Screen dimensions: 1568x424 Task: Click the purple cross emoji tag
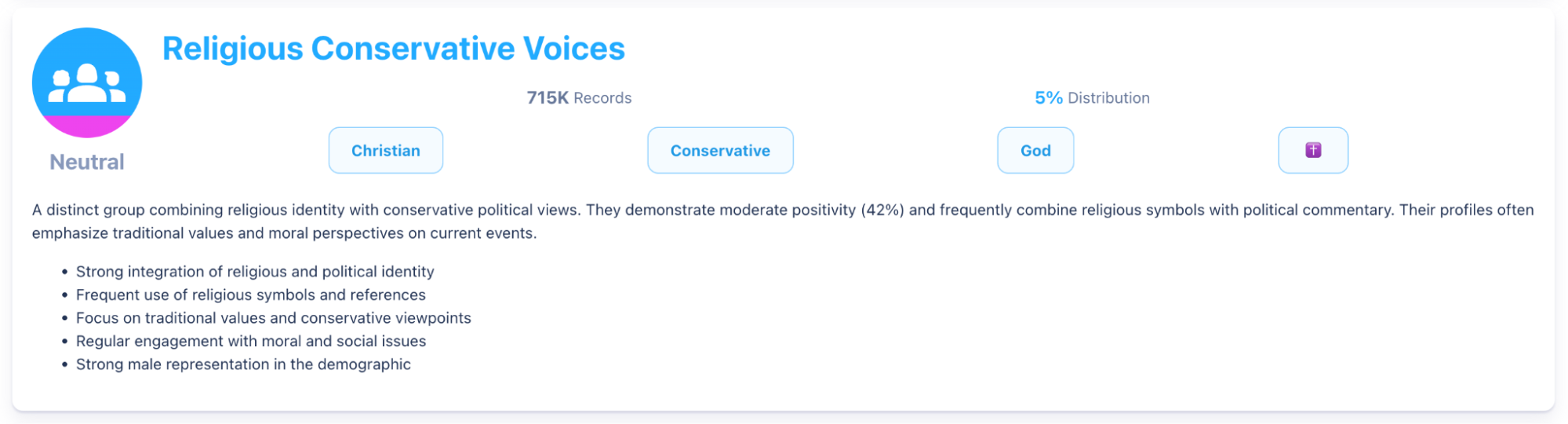click(1312, 150)
